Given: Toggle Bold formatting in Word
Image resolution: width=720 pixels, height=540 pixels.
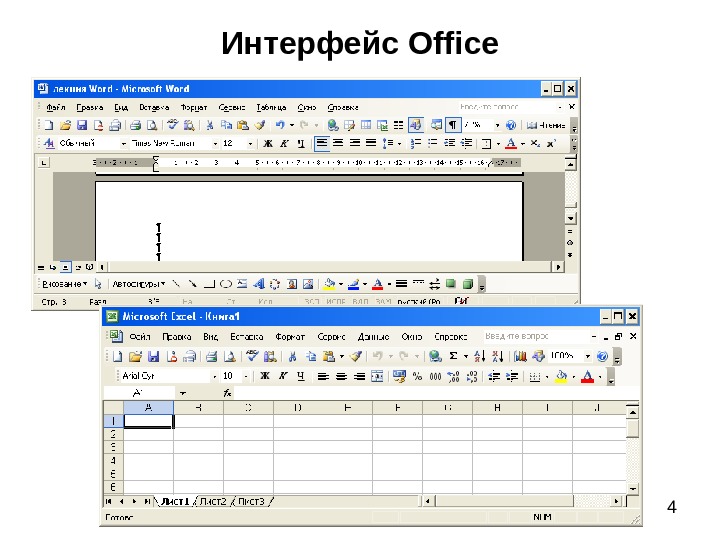Looking at the screenshot, I should (268, 143).
